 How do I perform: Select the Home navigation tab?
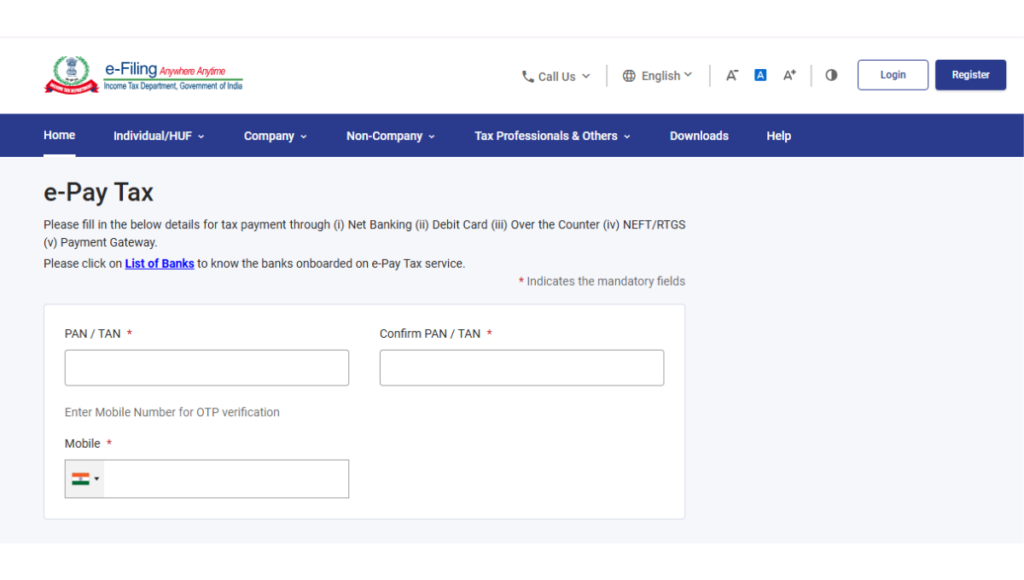[59, 134]
